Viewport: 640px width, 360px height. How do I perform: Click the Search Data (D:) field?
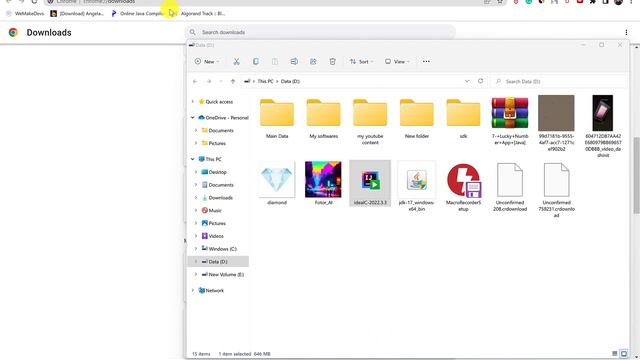coord(558,82)
